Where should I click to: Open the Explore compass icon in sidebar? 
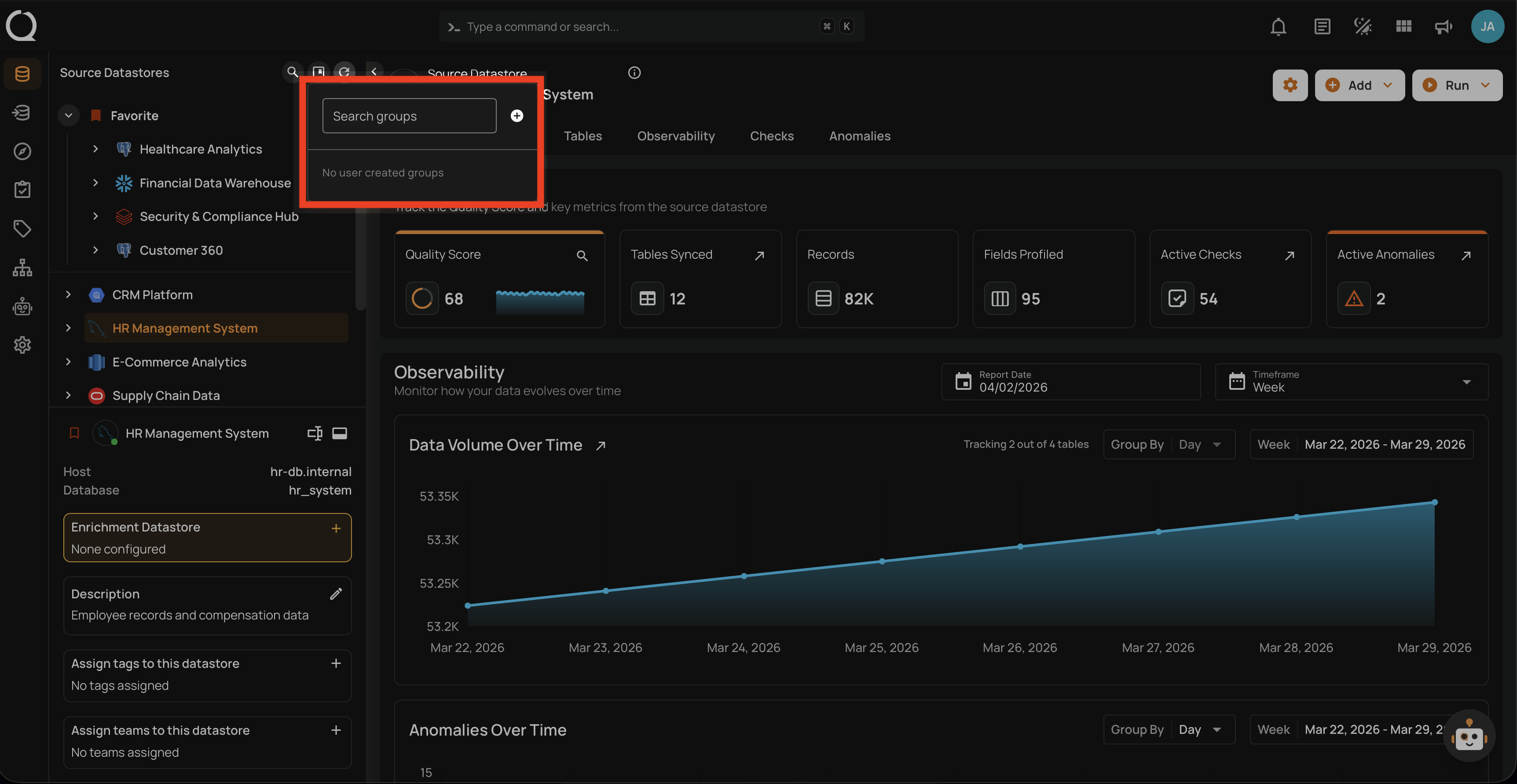[22, 151]
